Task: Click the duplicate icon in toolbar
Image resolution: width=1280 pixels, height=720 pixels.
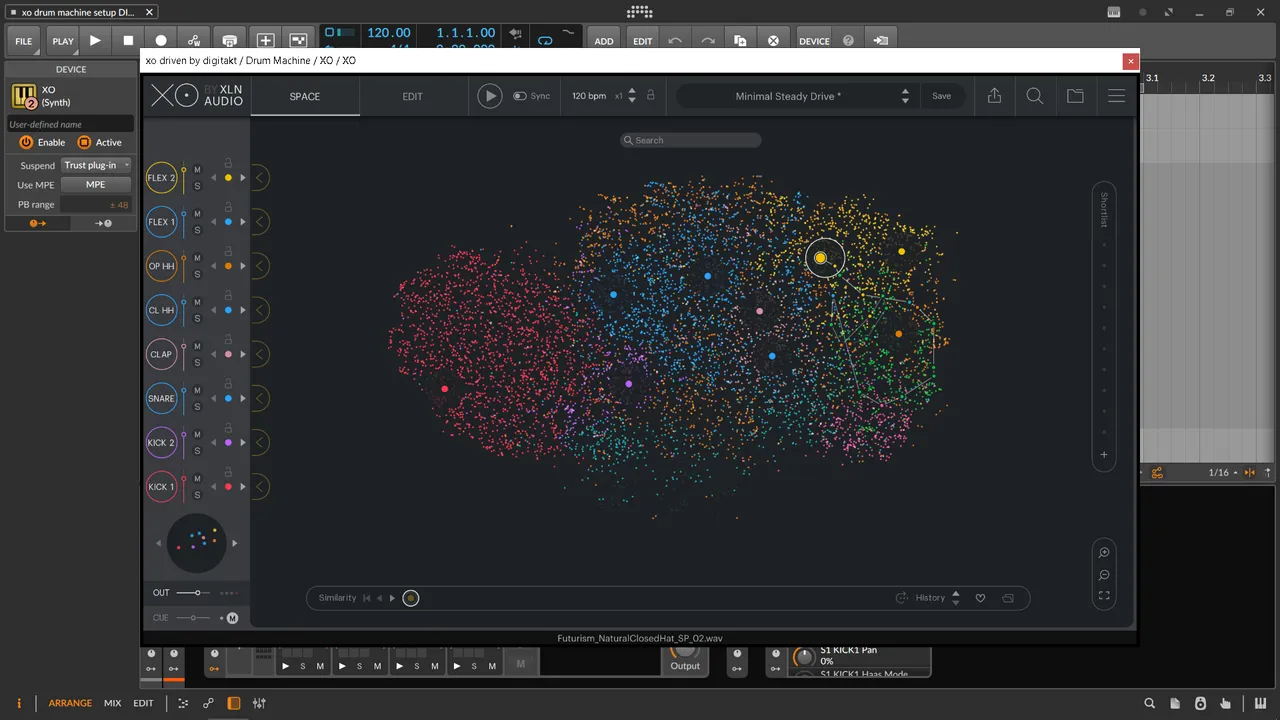Action: pyautogui.click(x=740, y=41)
